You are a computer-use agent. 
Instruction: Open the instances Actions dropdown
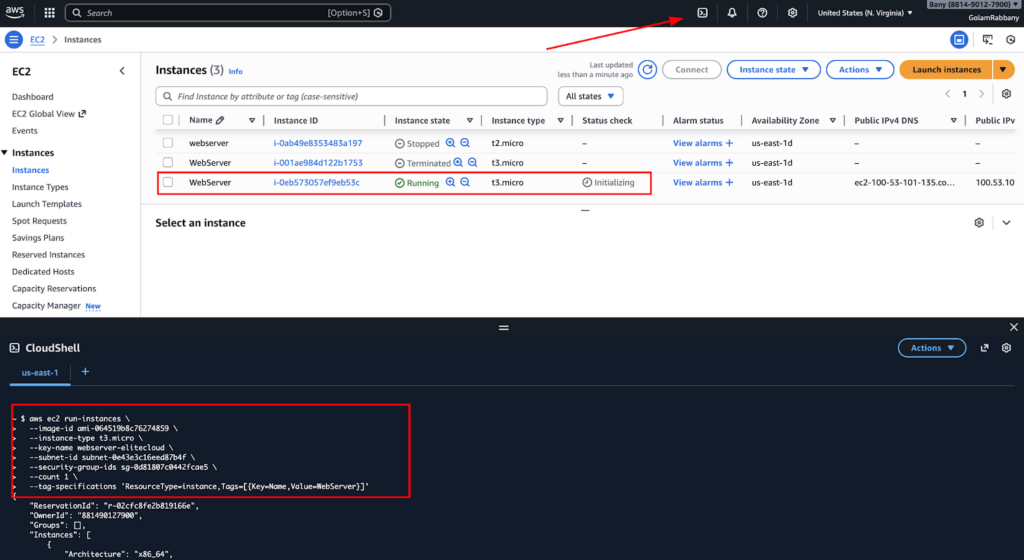859,70
